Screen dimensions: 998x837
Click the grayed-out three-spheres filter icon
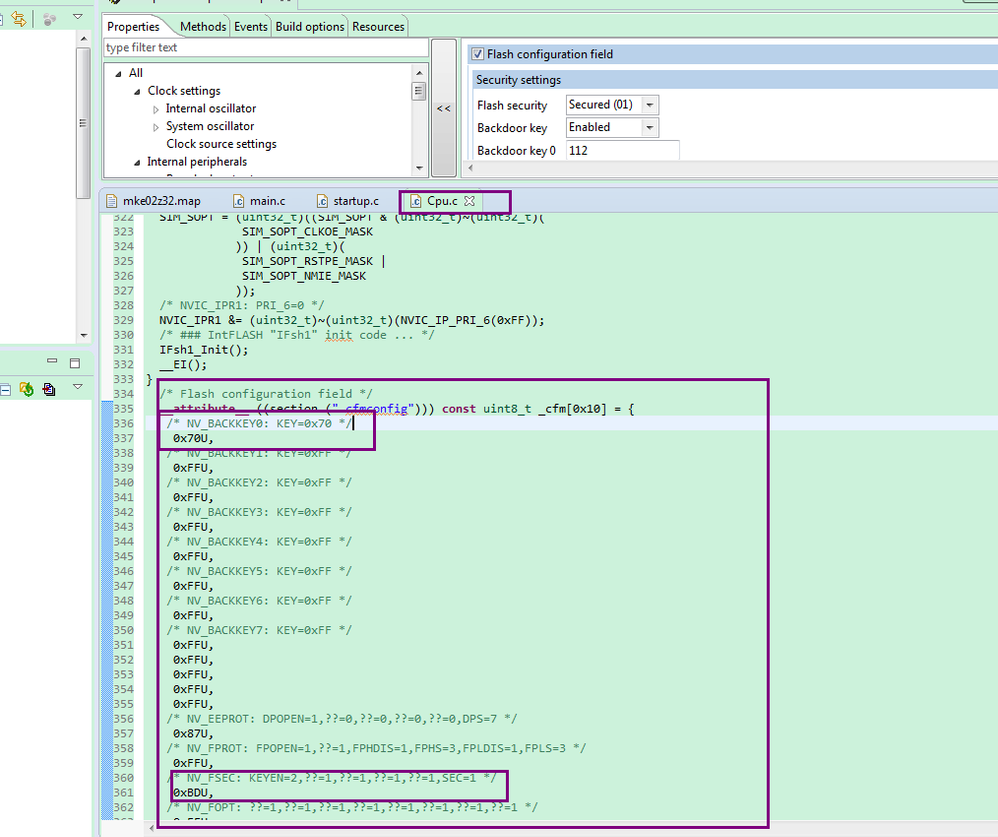(50, 19)
